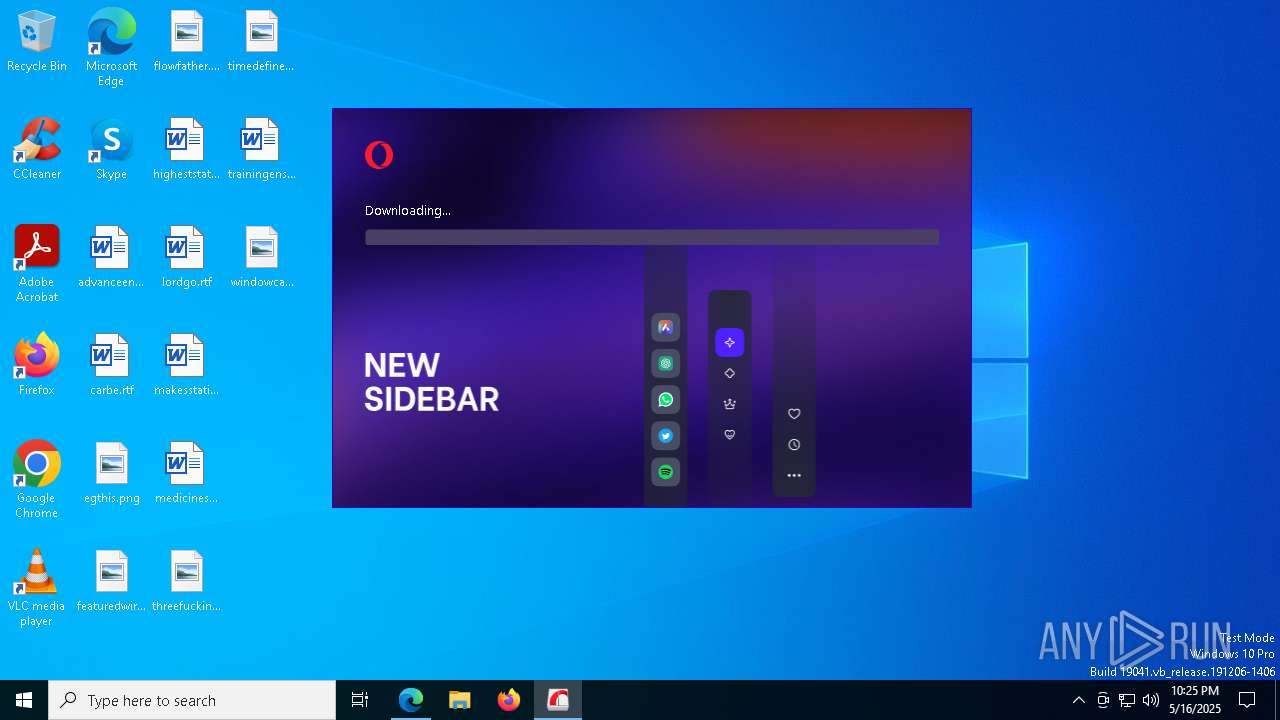The width and height of the screenshot is (1280, 720).
Task: Open the volume tray icon
Action: click(x=1151, y=700)
